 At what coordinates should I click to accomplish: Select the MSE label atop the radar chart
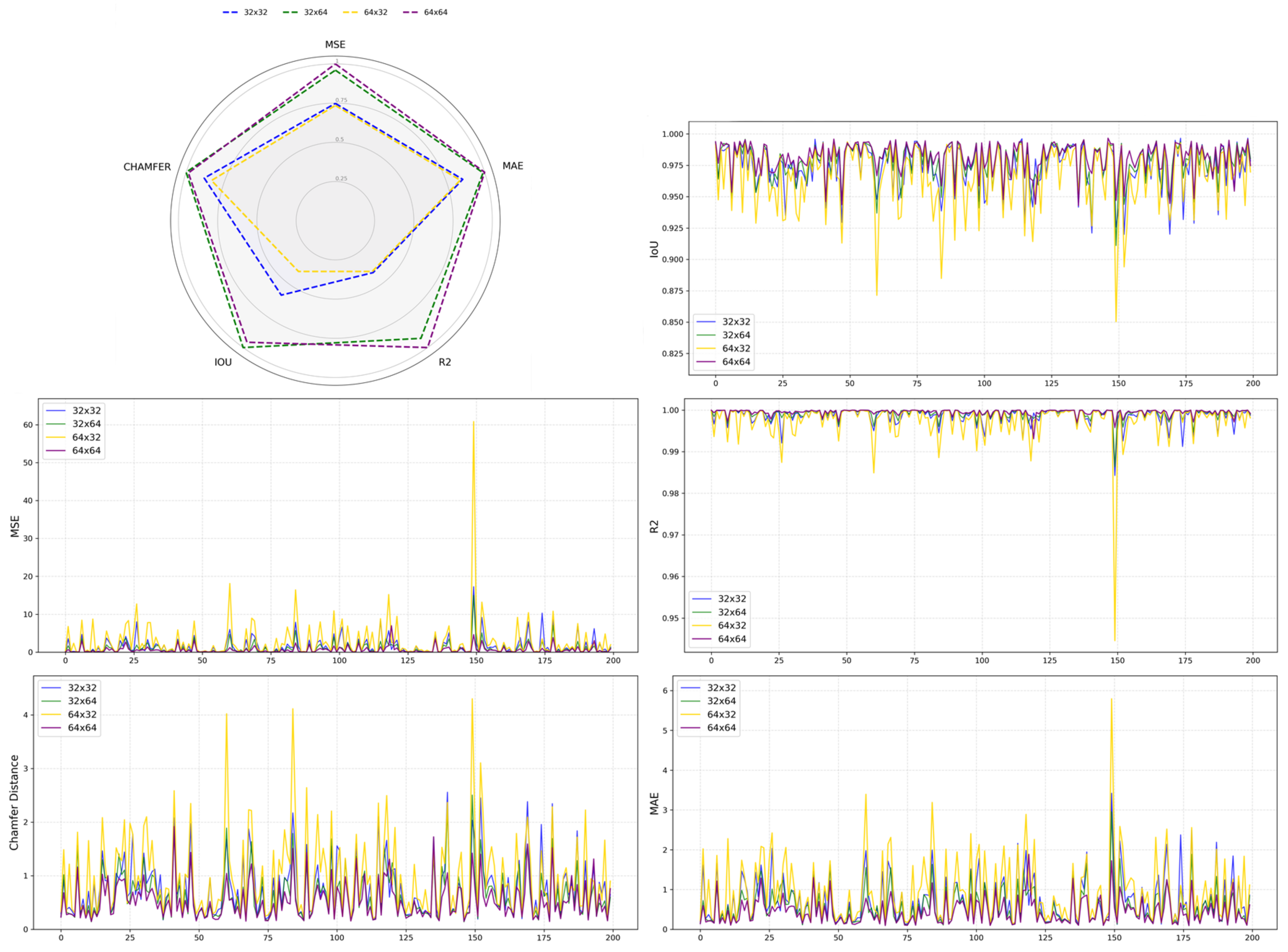[x=335, y=44]
